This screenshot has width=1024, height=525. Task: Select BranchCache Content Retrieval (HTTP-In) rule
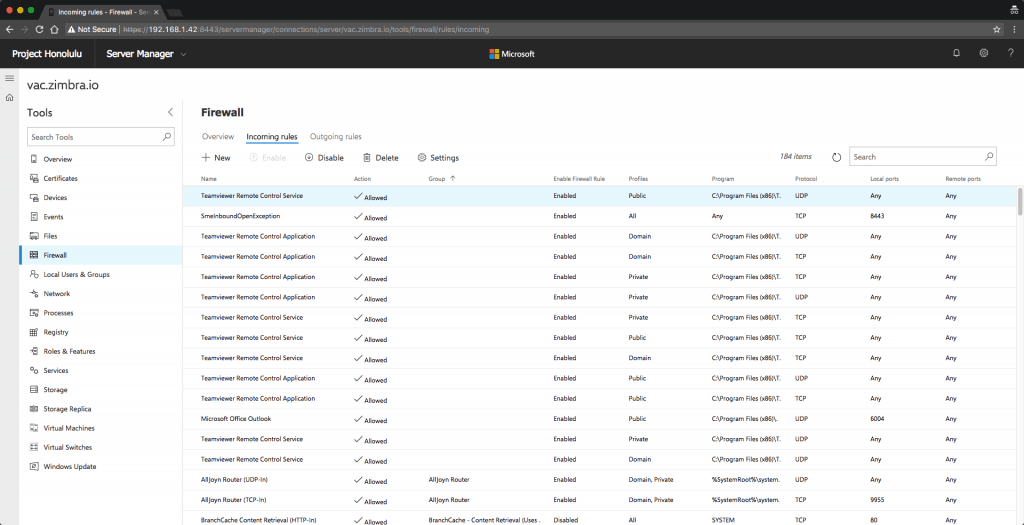[600, 519]
